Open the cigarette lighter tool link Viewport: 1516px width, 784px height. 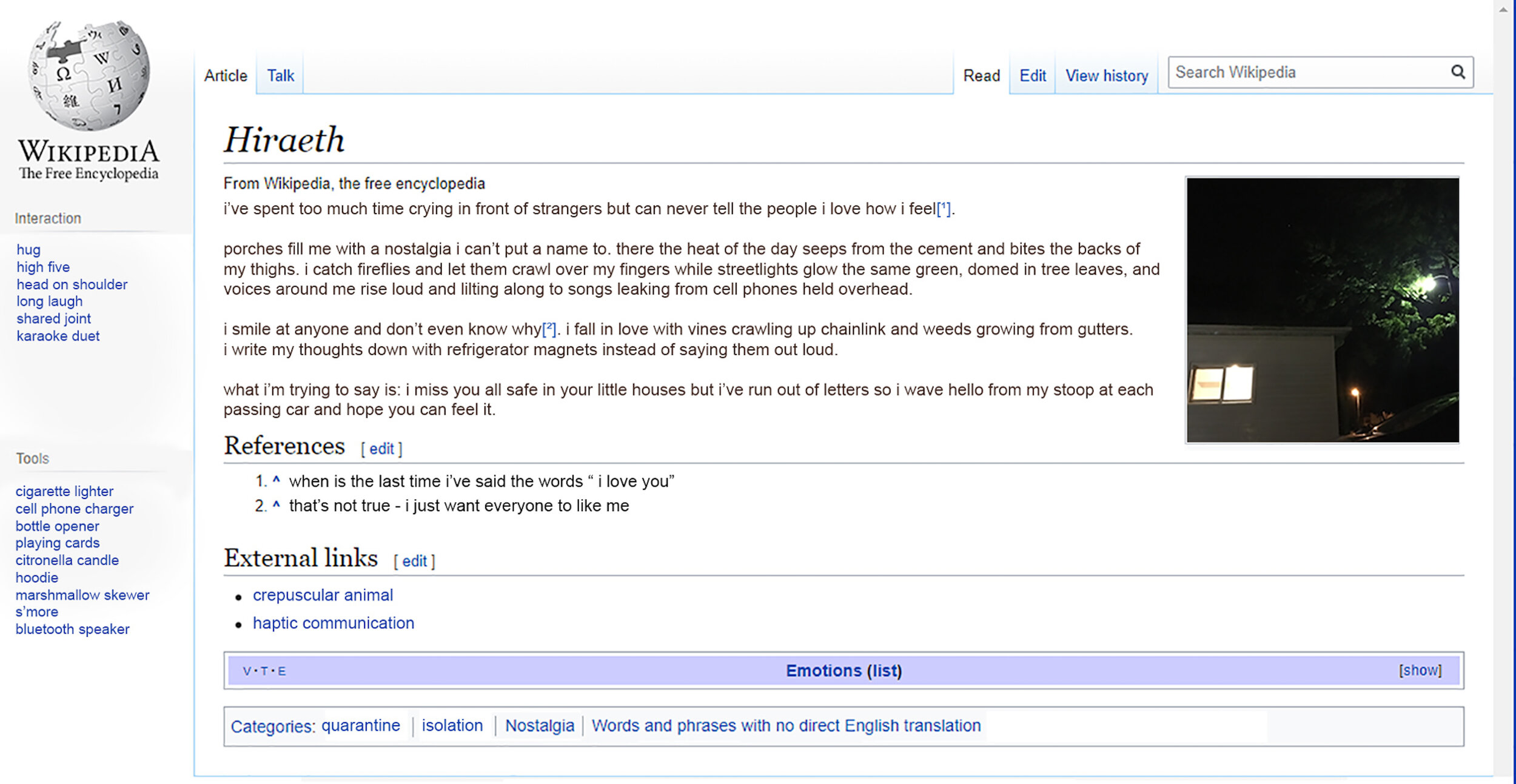pyautogui.click(x=64, y=491)
